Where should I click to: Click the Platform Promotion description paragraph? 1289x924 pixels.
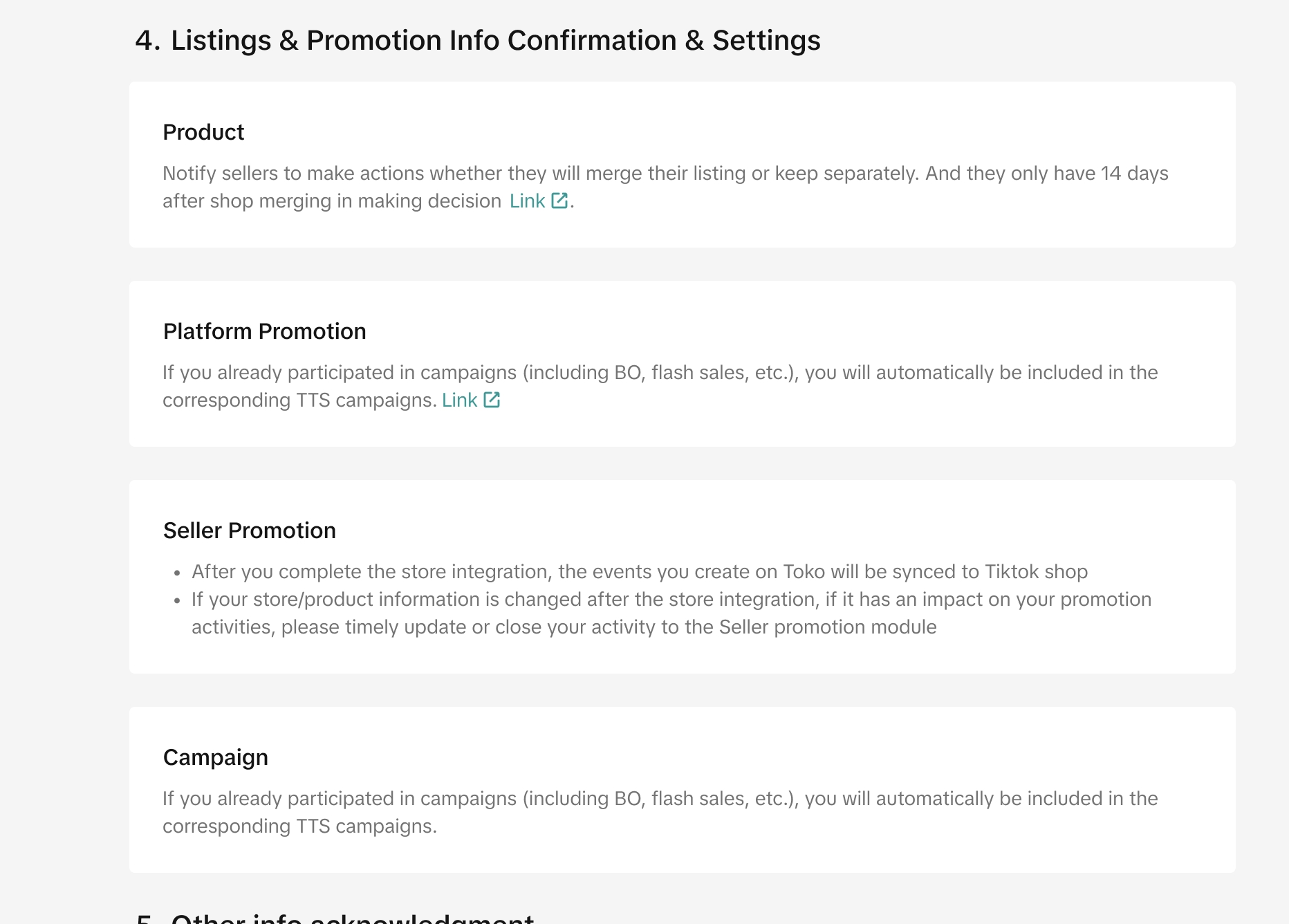coord(660,373)
